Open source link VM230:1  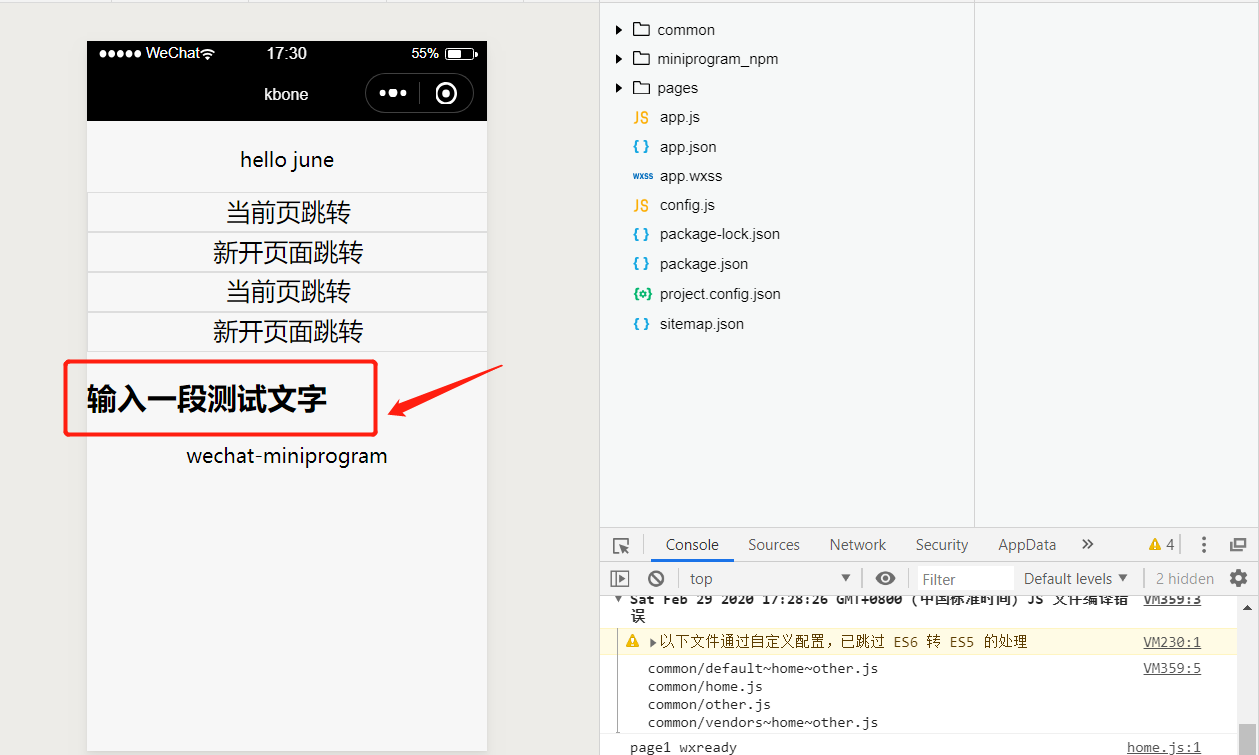pos(1172,642)
